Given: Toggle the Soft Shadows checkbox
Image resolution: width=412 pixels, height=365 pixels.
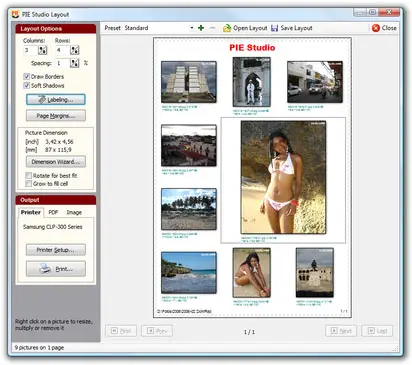Looking at the screenshot, I should coord(27,85).
